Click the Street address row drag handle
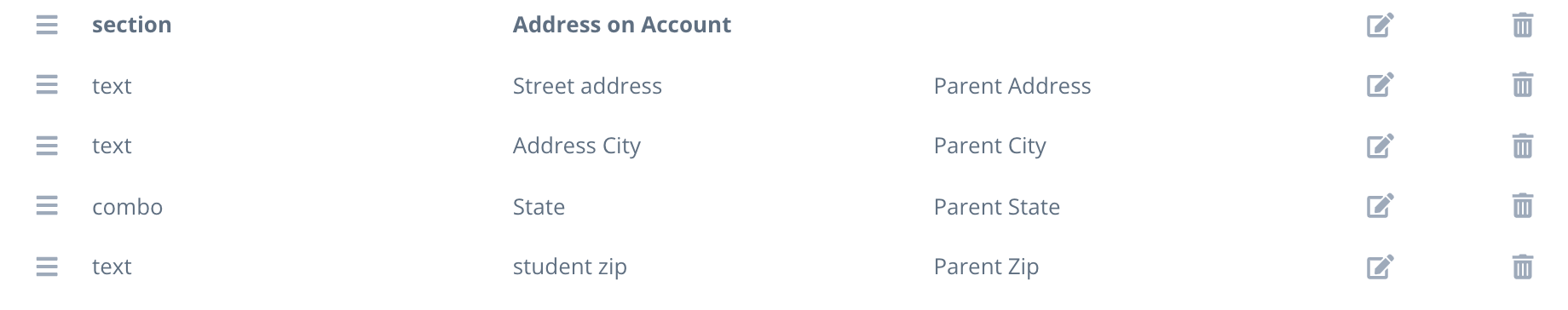 (x=47, y=85)
